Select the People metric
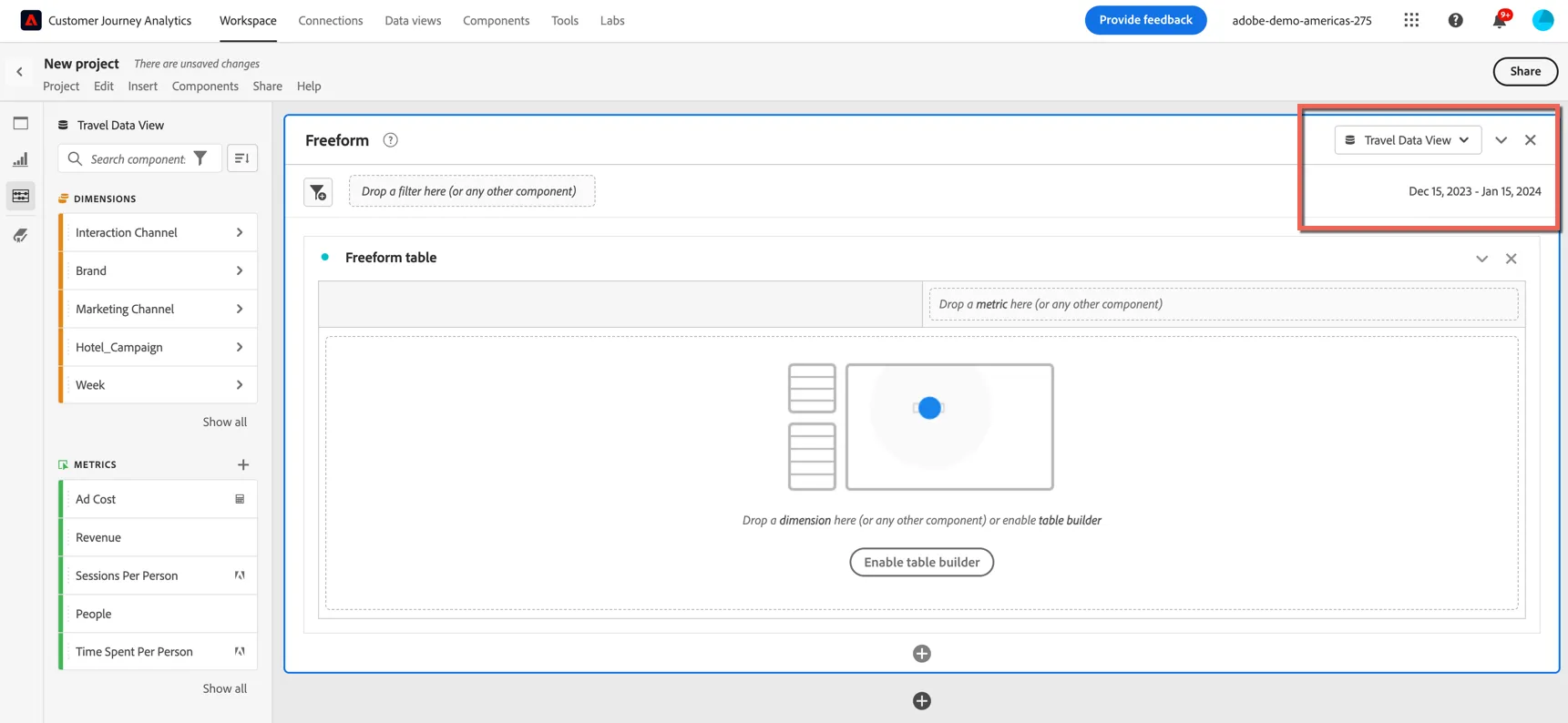The image size is (1568, 723). (158, 615)
